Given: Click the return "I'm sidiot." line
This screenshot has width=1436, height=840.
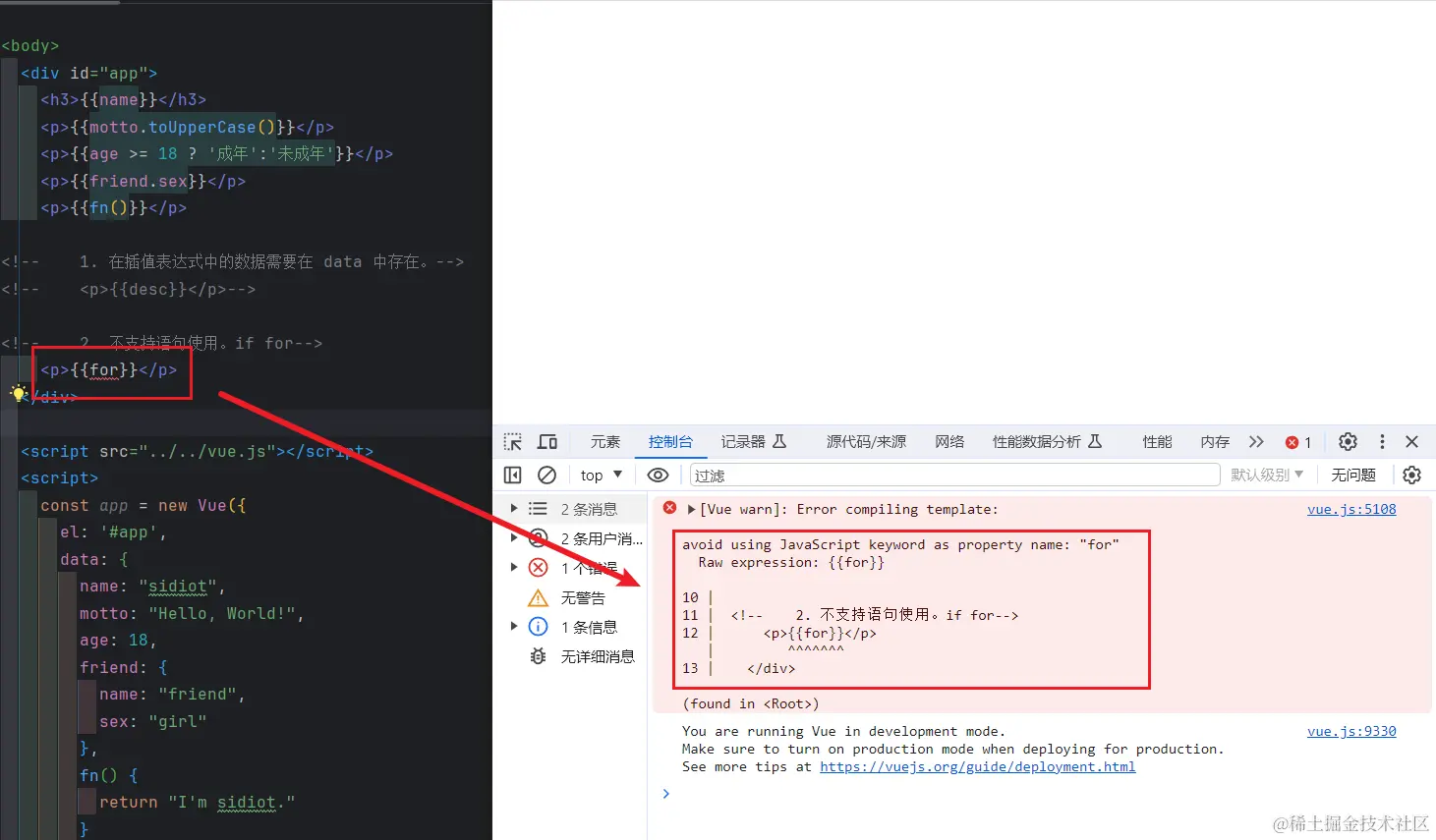Looking at the screenshot, I should coord(197,802).
